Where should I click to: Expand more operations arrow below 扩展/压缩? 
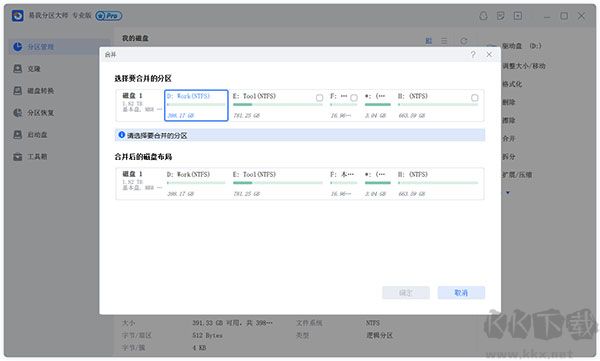tap(508, 193)
